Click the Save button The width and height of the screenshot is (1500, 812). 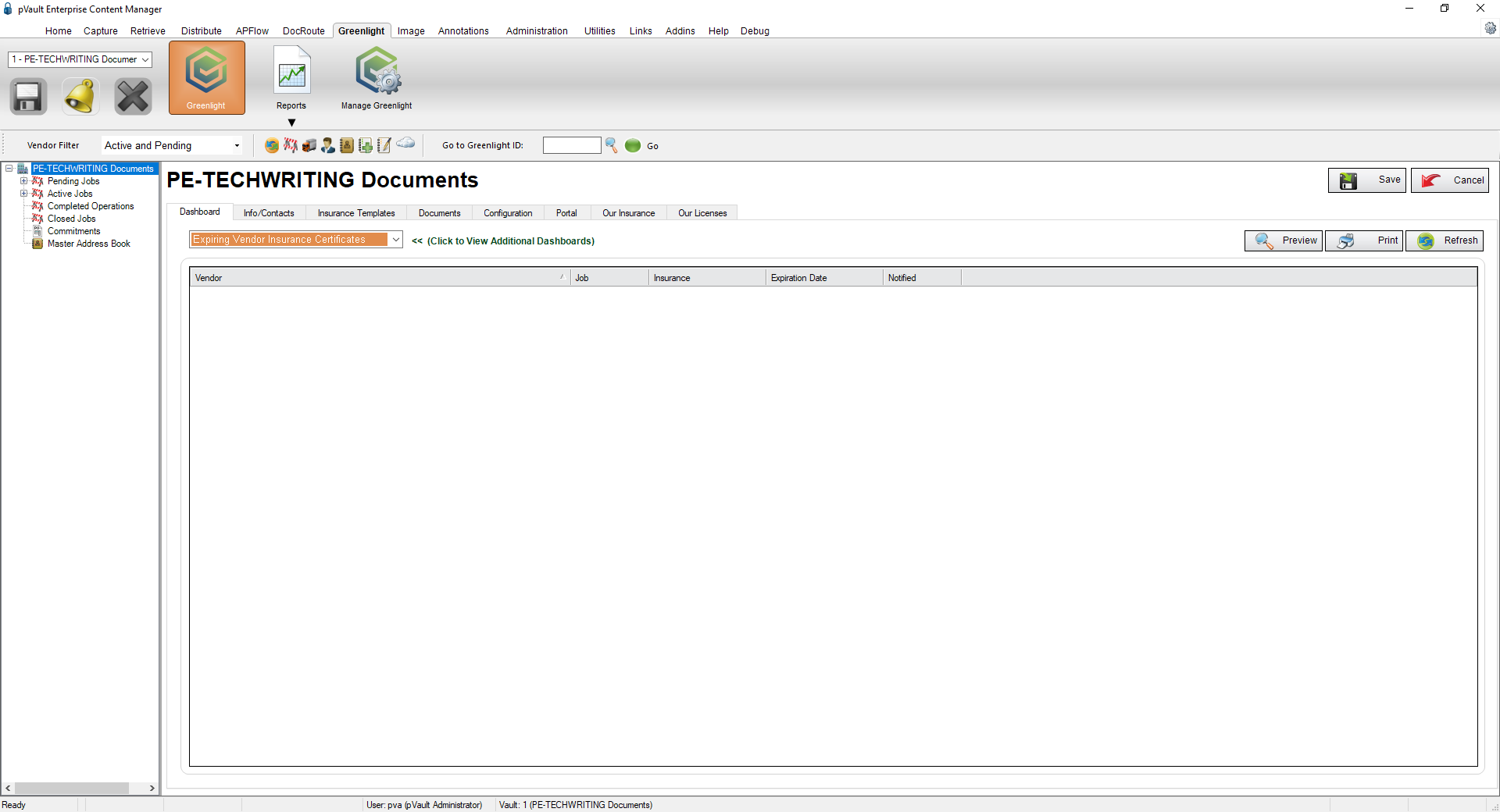[x=1367, y=180]
